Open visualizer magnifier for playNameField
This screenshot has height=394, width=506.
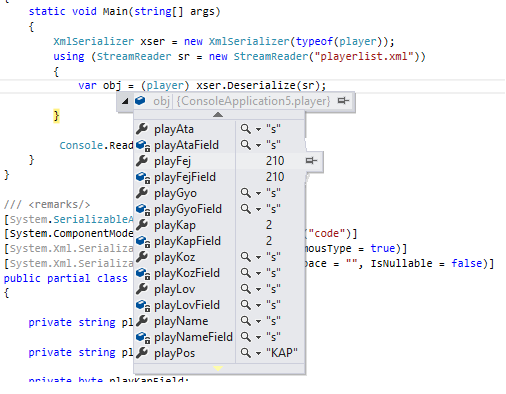pyautogui.click(x=246, y=337)
